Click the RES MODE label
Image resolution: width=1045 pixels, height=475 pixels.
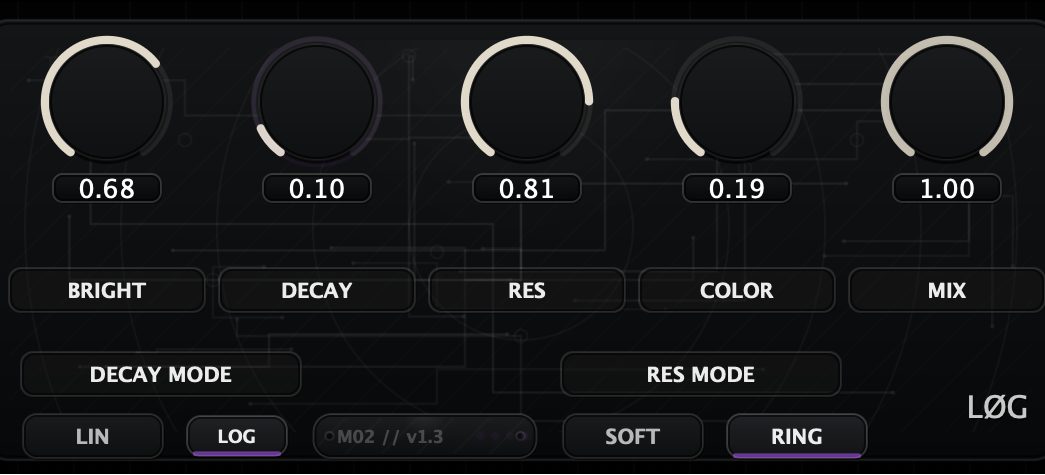pyautogui.click(x=700, y=374)
